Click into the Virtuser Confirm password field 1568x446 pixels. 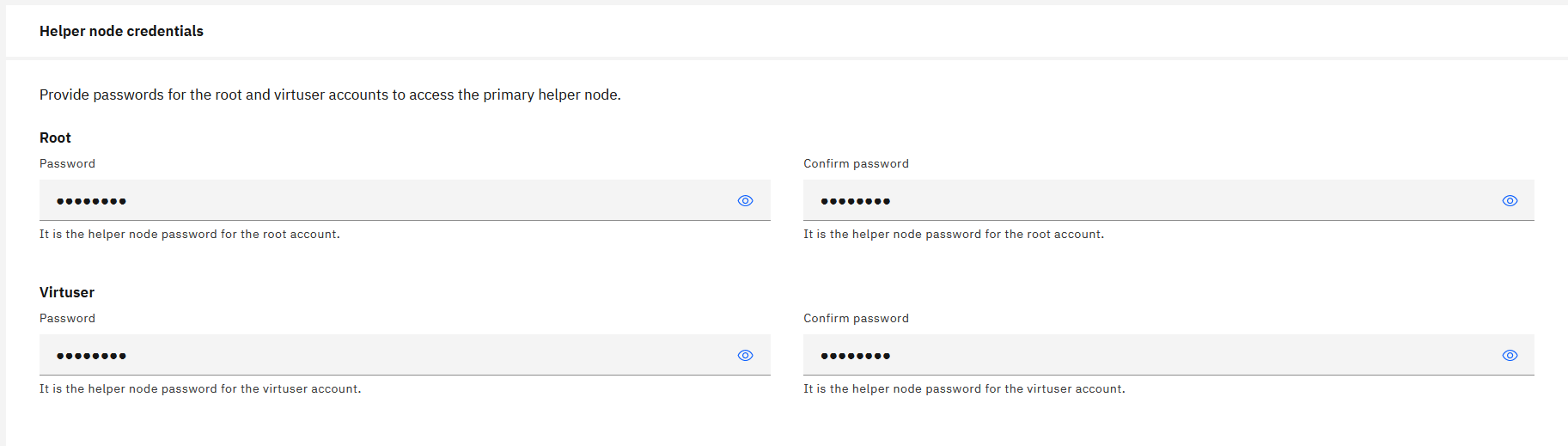click(x=1151, y=356)
